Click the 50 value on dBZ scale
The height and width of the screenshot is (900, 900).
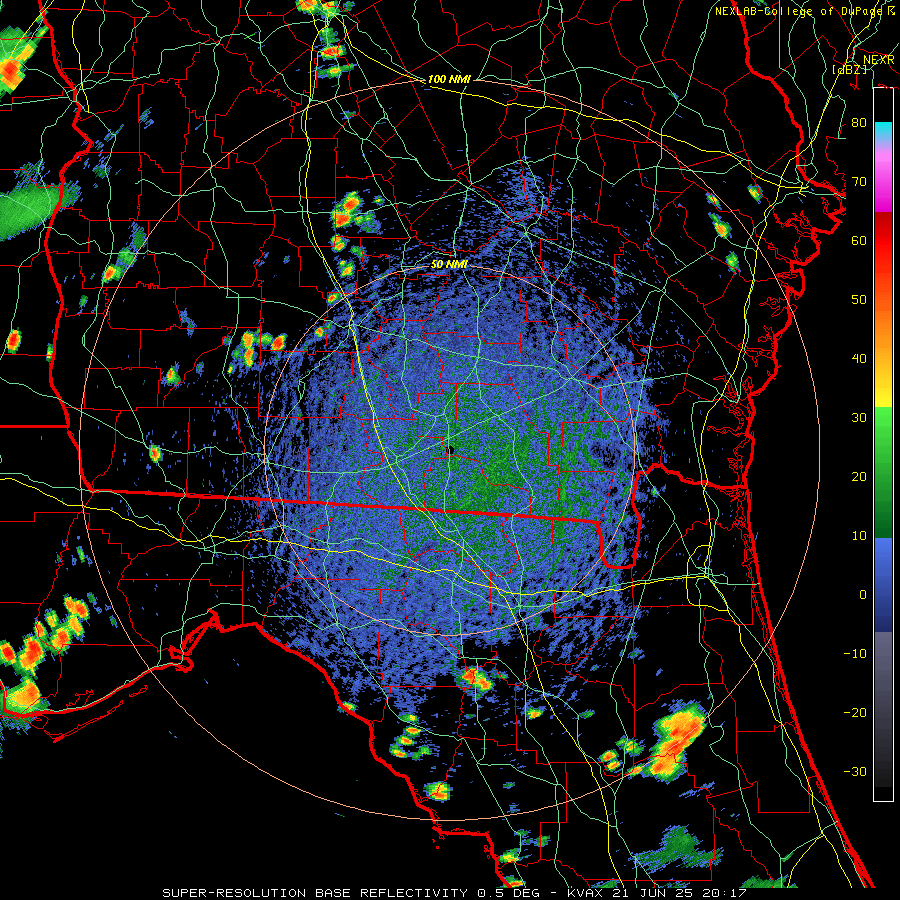tap(859, 300)
